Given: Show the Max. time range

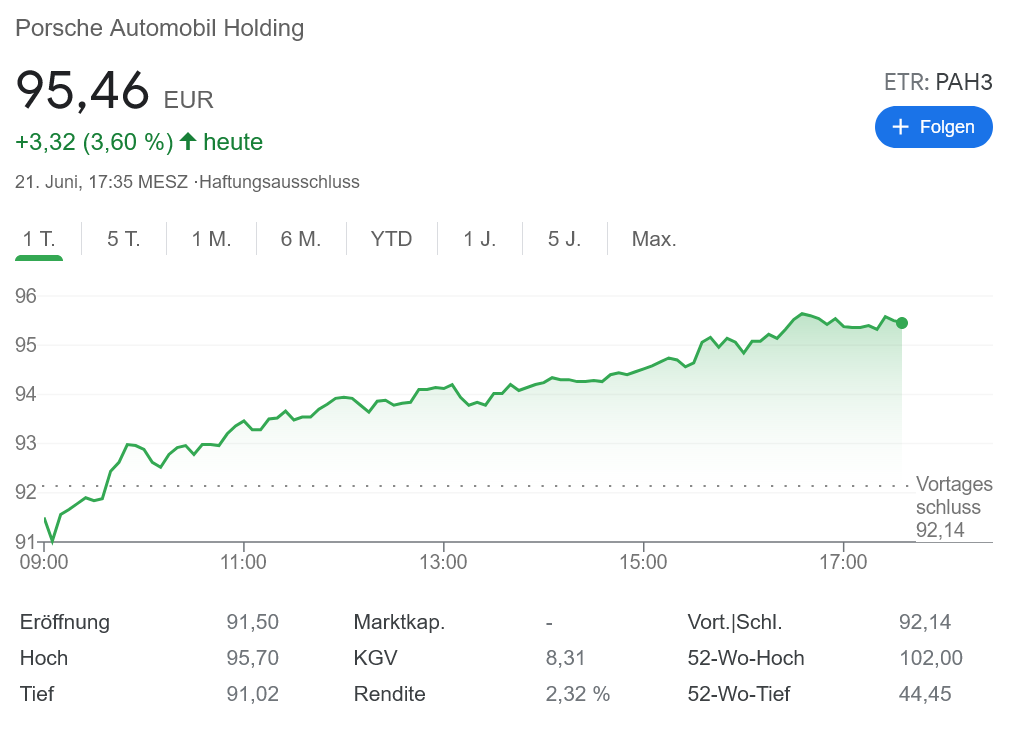Looking at the screenshot, I should [x=654, y=239].
